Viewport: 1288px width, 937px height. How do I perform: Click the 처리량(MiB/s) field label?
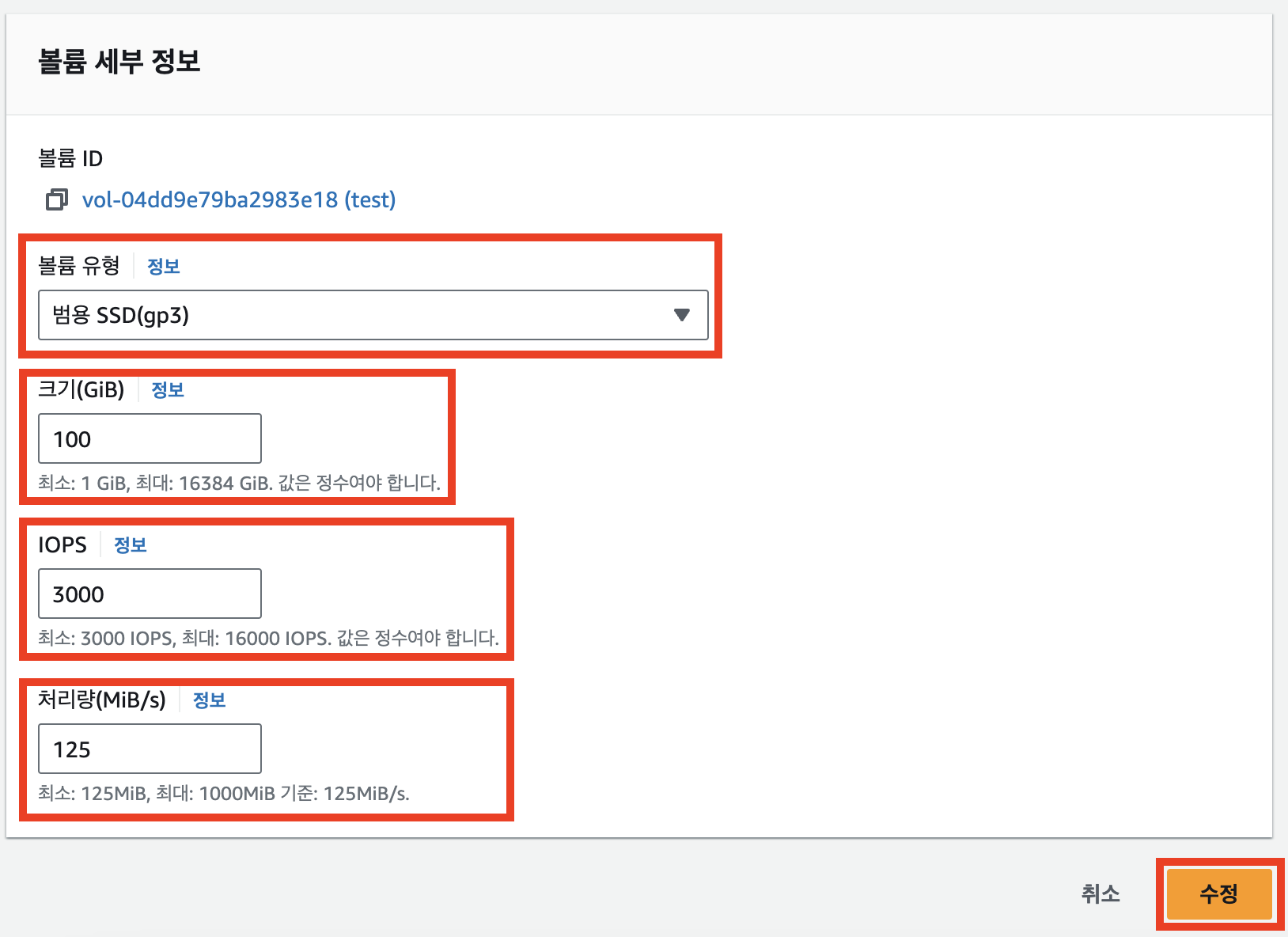point(102,700)
